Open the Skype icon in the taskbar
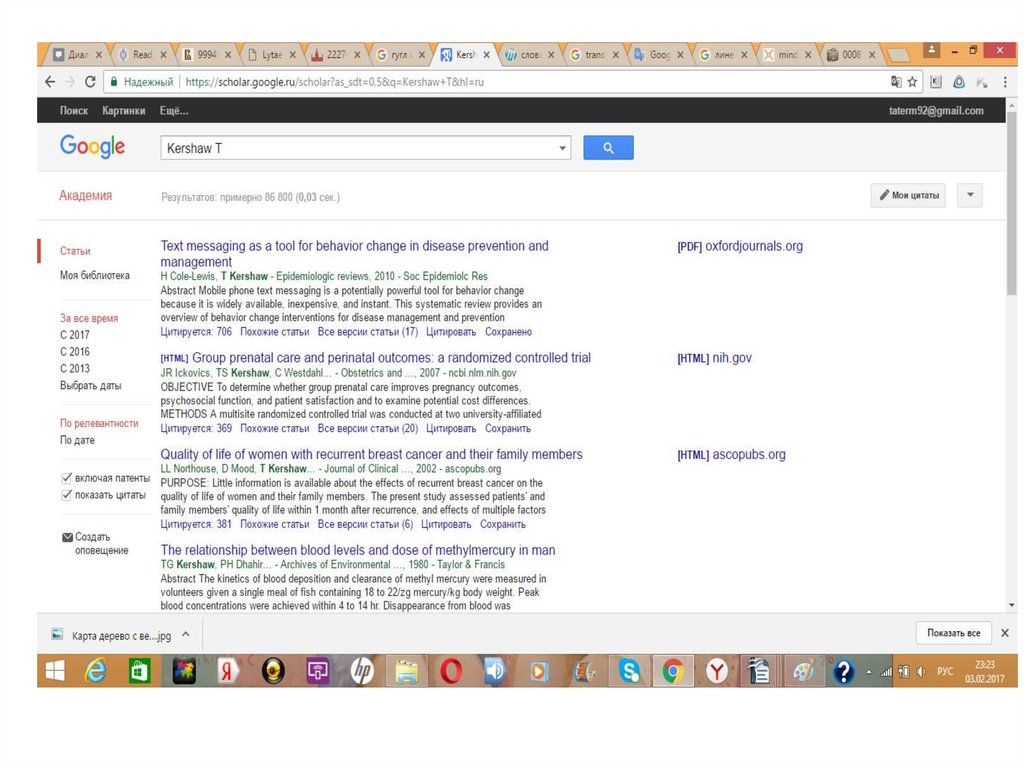The width and height of the screenshot is (1024, 767). [629, 672]
